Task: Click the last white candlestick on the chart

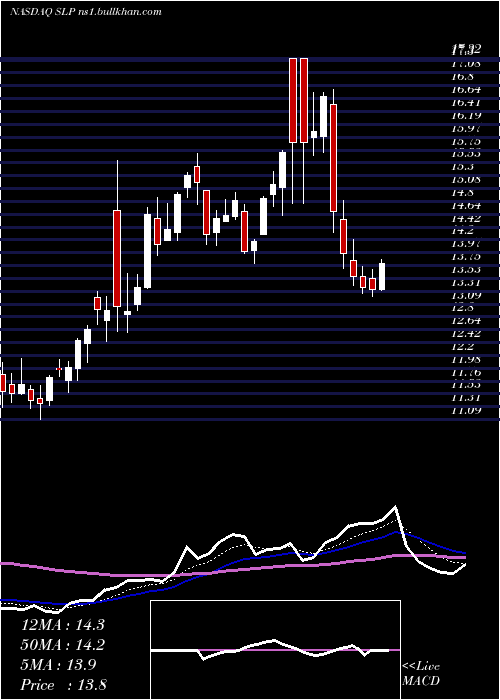Action: [x=382, y=277]
